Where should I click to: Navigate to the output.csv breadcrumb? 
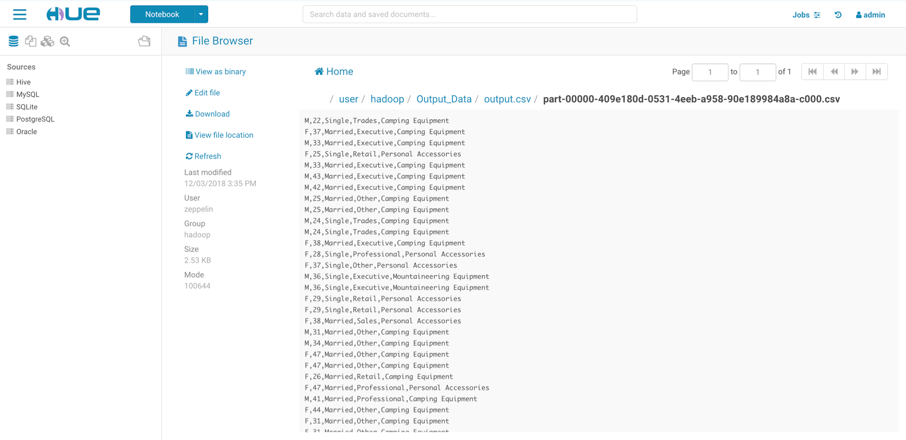(507, 99)
